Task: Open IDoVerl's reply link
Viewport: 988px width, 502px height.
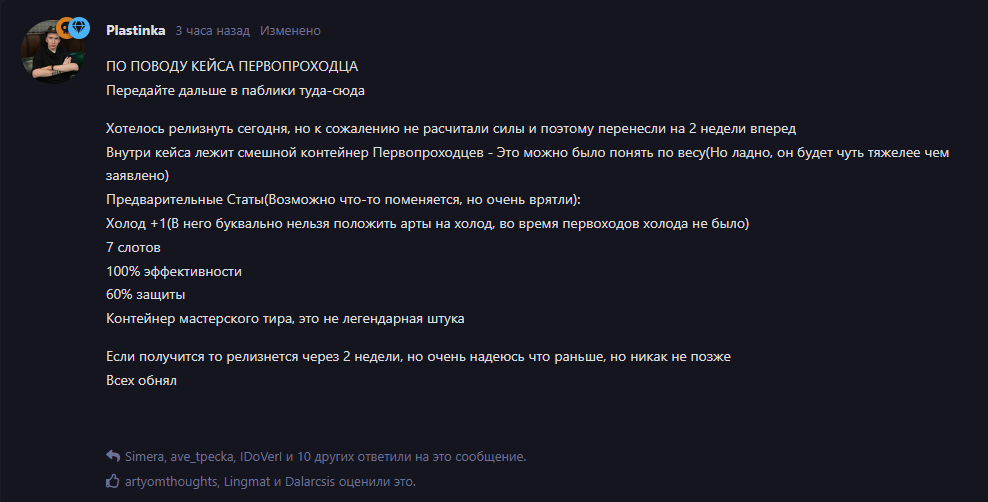Action: point(261,457)
